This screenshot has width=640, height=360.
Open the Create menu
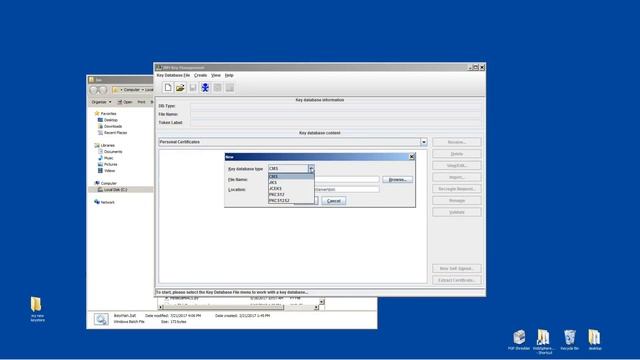200,76
